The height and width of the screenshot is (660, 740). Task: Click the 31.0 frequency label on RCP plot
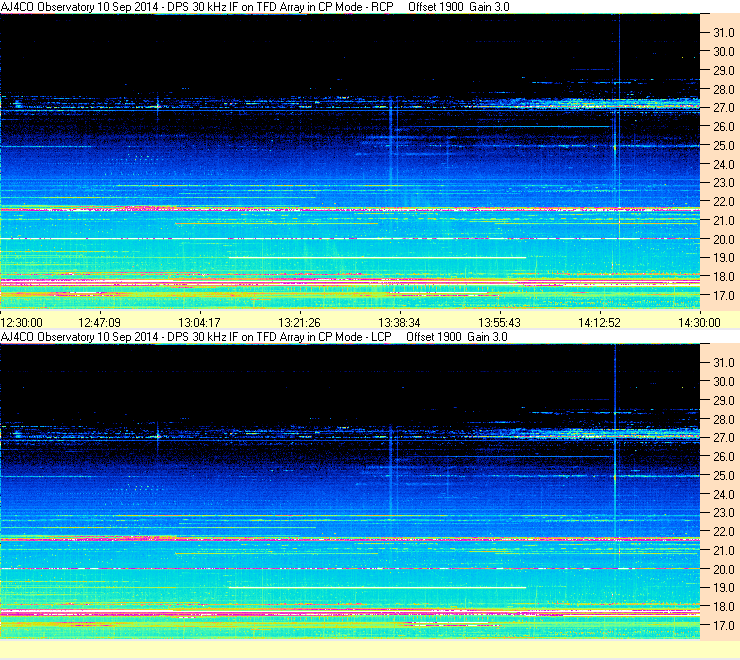pyautogui.click(x=724, y=33)
